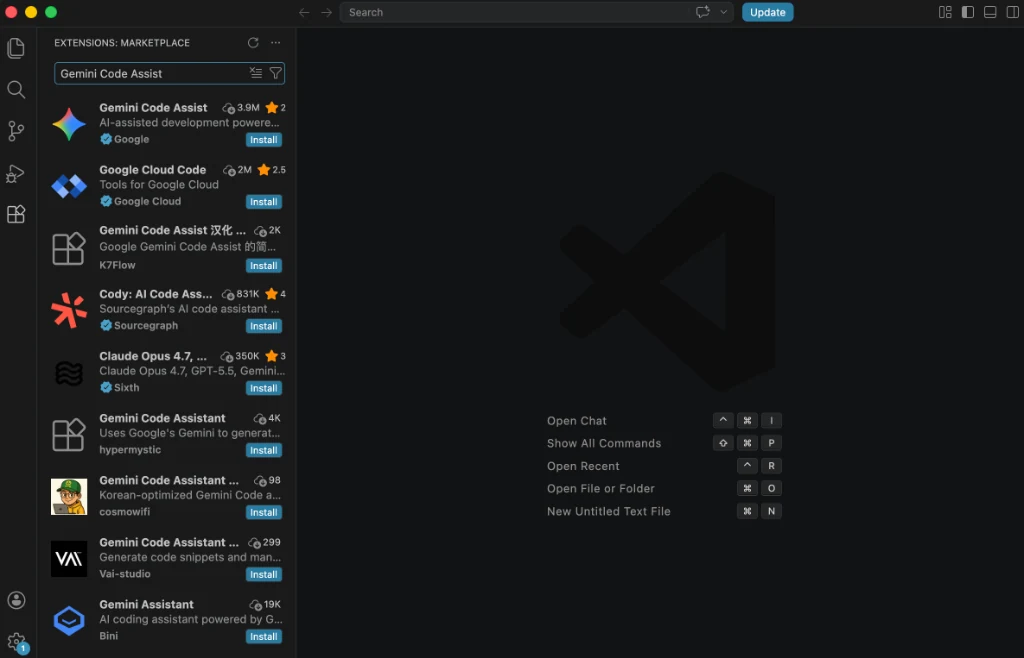1024x658 pixels.
Task: Select the Cody Sourcegraph logo icon
Action: point(69,310)
